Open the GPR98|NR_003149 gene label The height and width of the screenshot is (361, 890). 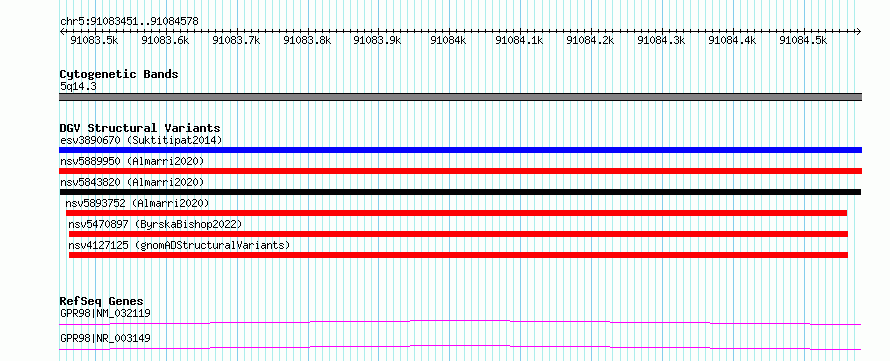coord(106,338)
